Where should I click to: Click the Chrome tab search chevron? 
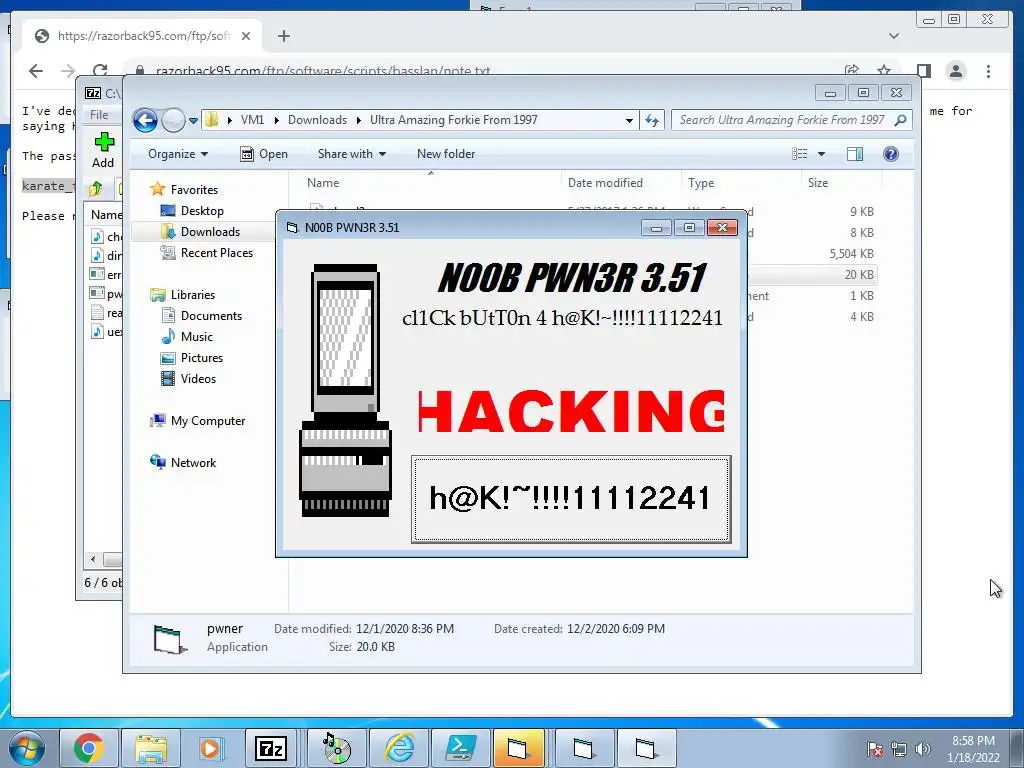(x=894, y=36)
